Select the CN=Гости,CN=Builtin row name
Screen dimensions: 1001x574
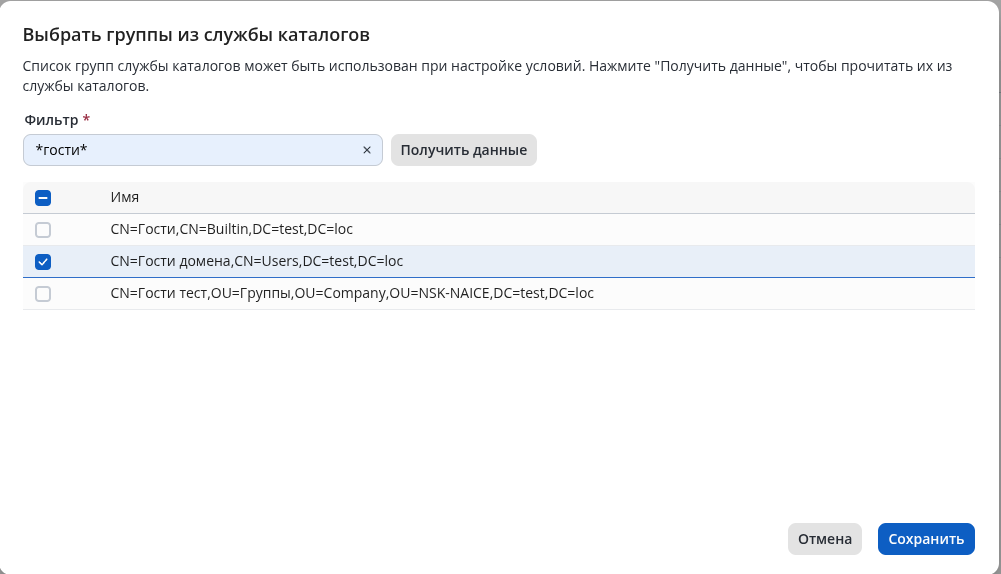point(231,230)
